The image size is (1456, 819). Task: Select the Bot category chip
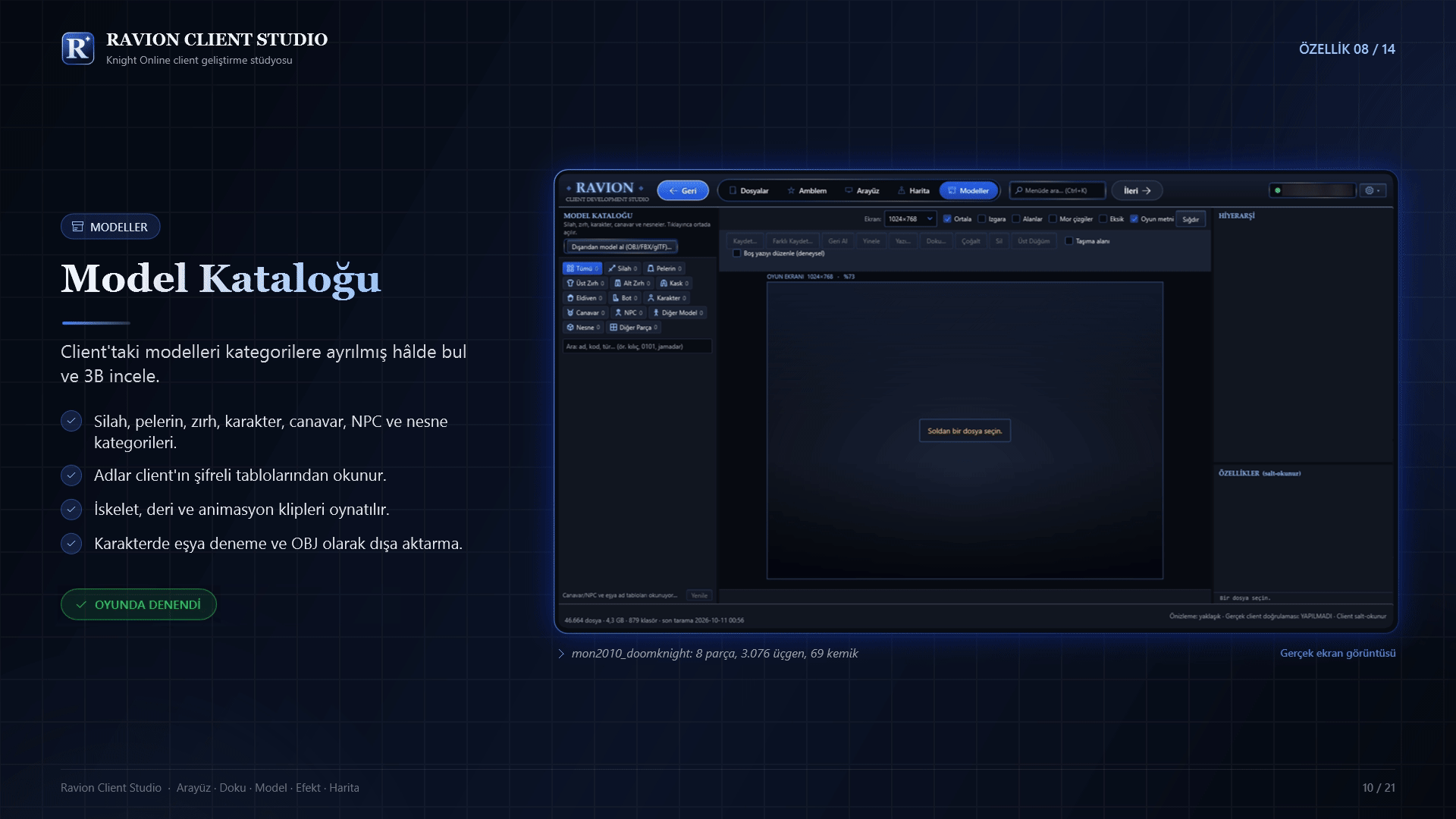[625, 298]
